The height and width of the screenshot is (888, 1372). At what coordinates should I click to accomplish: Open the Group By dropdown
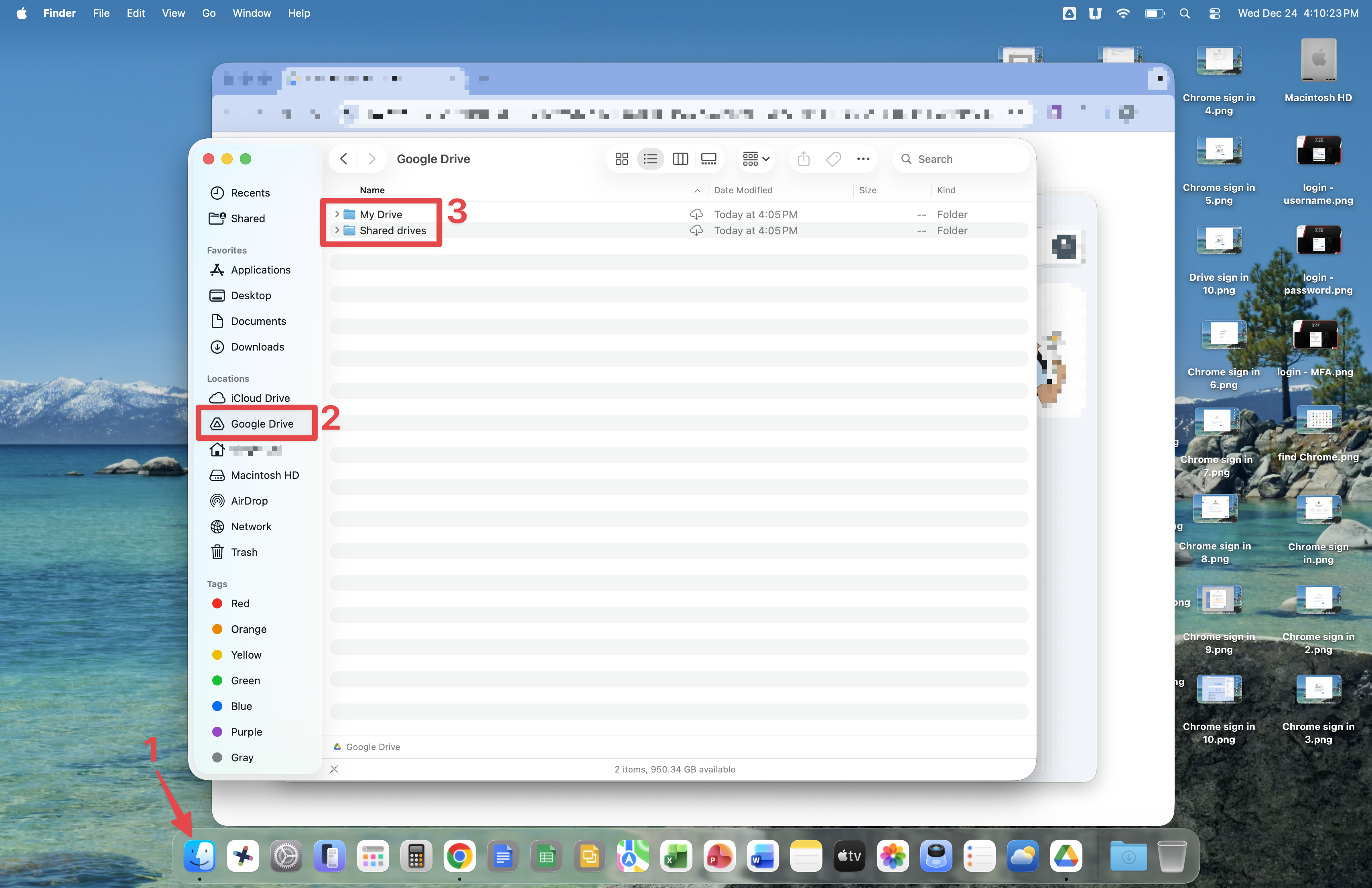pos(756,159)
